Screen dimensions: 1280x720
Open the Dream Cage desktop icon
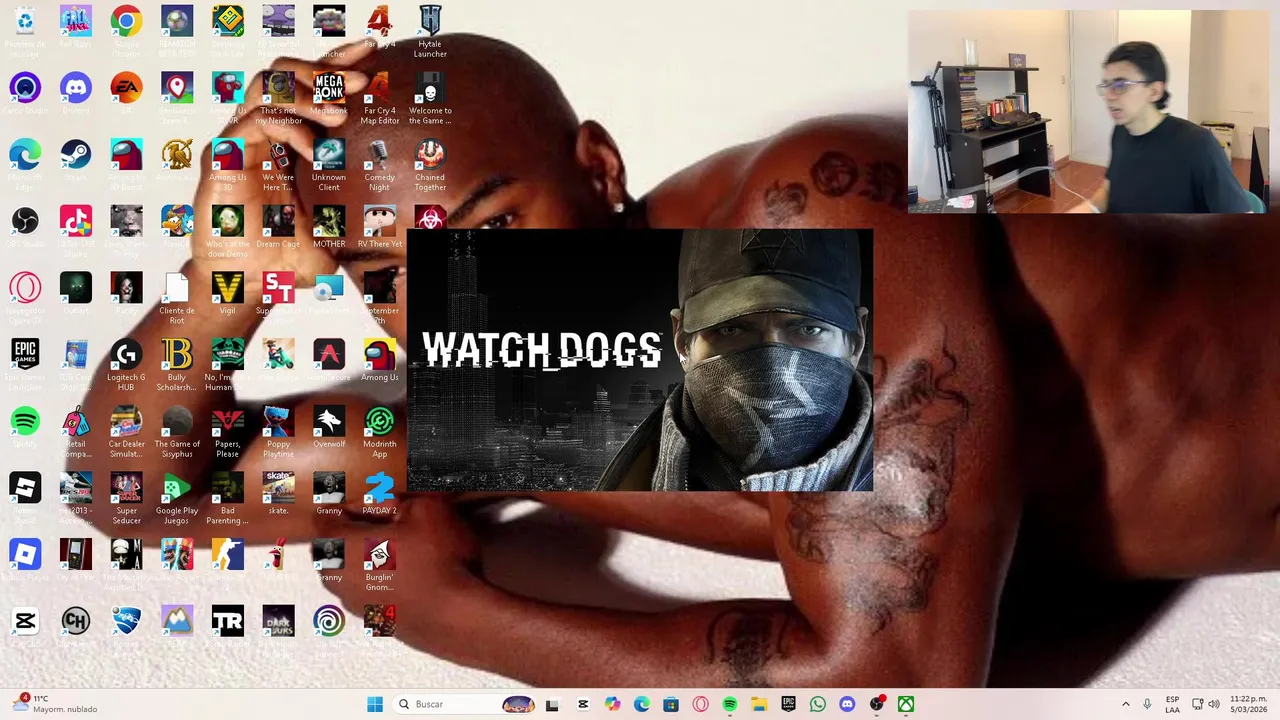tap(278, 221)
